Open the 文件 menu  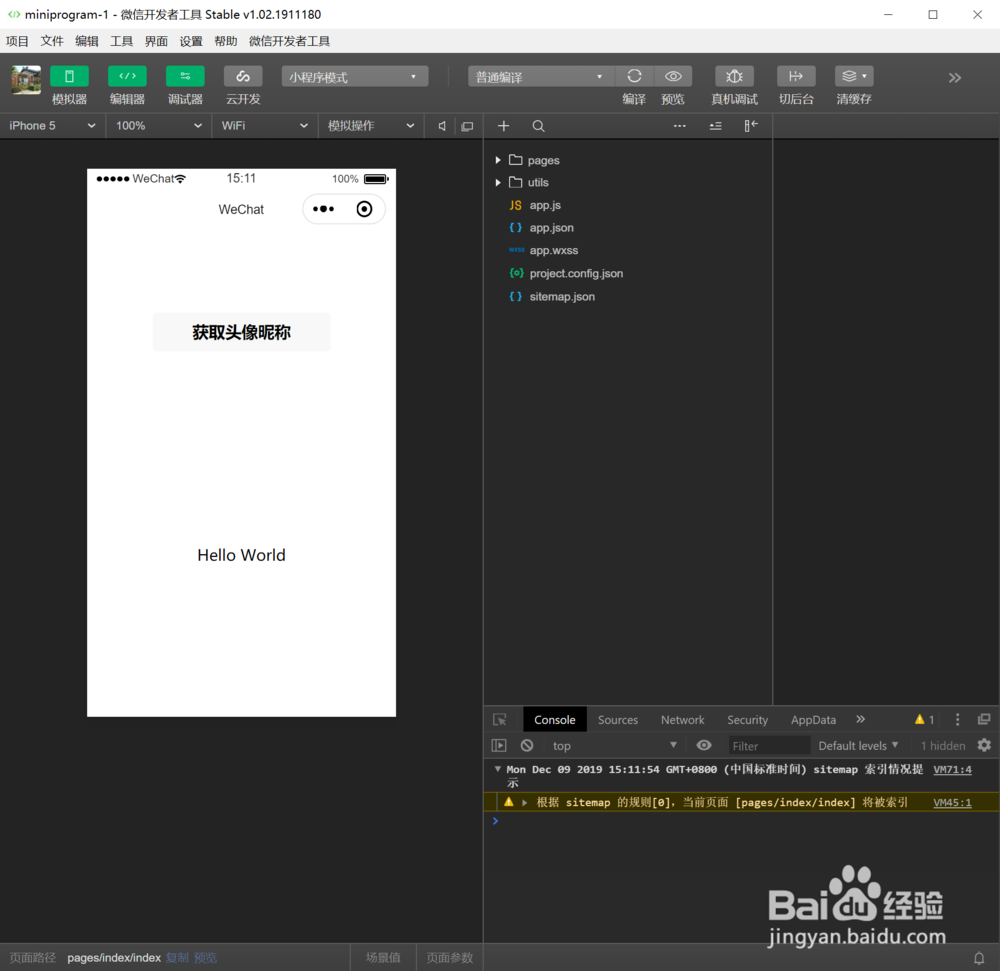(52, 41)
